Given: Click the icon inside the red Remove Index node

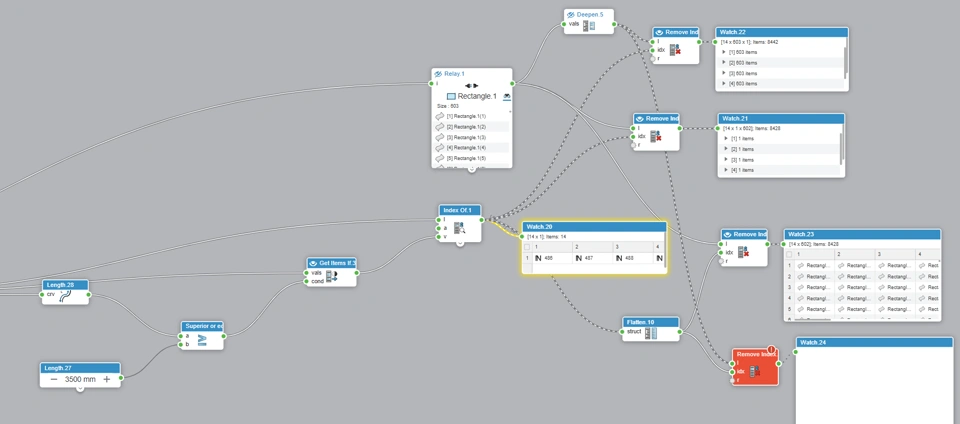Looking at the screenshot, I should click(x=755, y=371).
